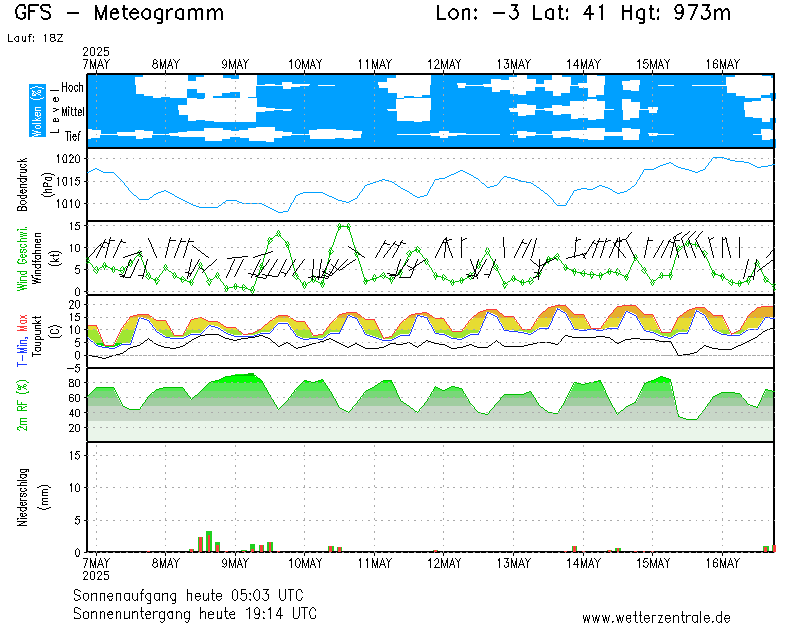Click 15MAY on the bottom date axis
Screen dimensions: 800x625
coord(653,563)
